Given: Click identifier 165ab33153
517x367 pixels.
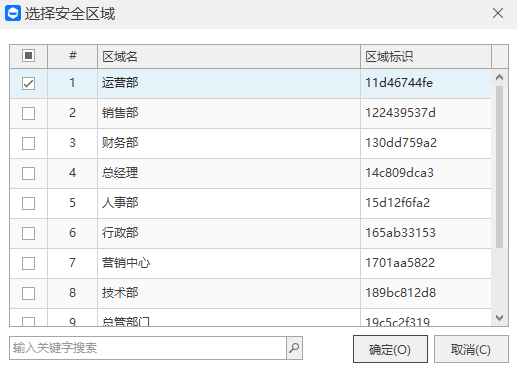Looking at the screenshot, I should 400,233.
